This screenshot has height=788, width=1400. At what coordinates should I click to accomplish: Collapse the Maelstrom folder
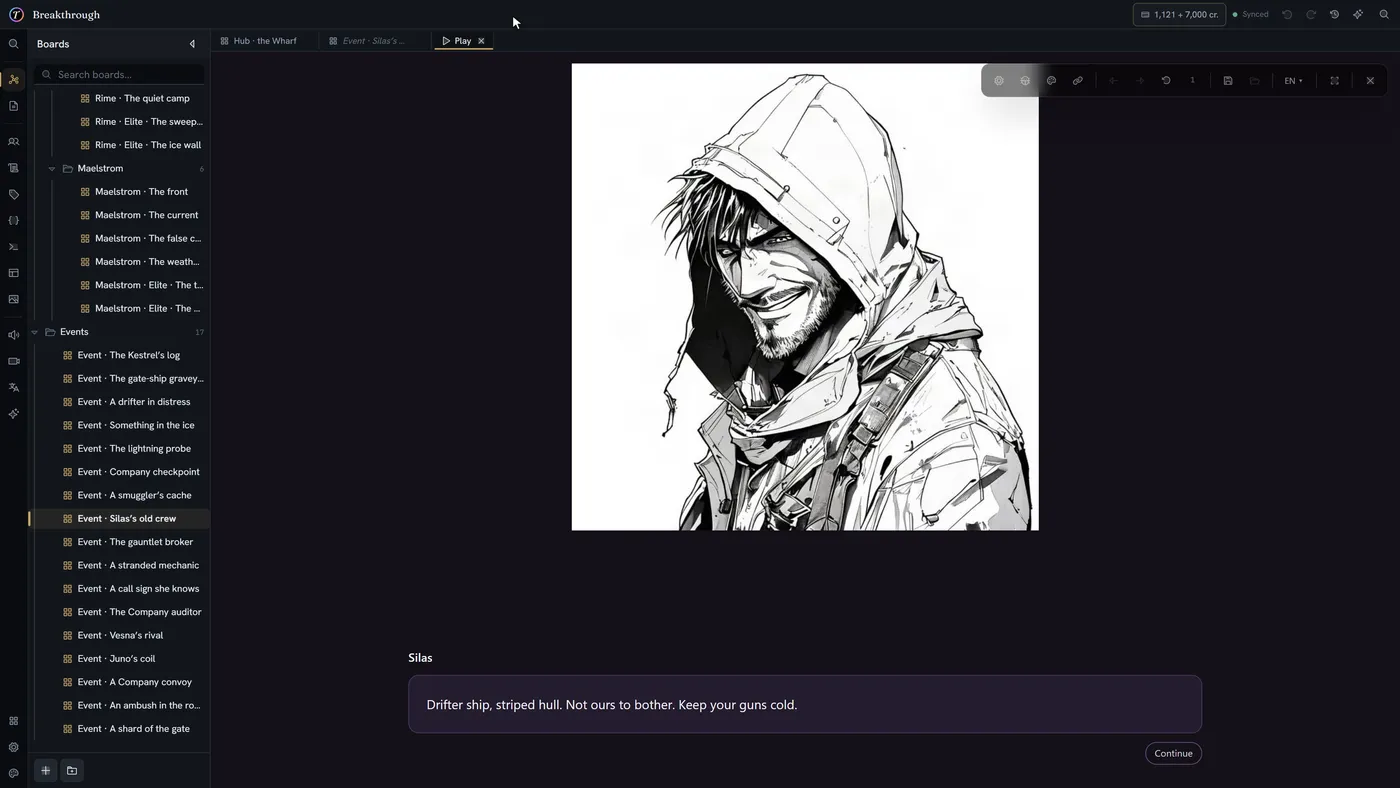pyautogui.click(x=52, y=169)
